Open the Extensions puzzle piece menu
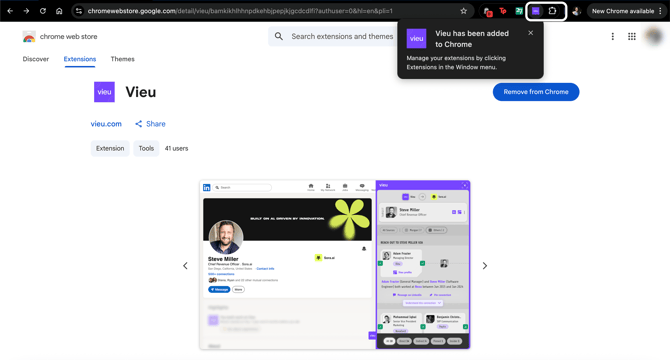This screenshot has height=360, width=670. pos(552,11)
